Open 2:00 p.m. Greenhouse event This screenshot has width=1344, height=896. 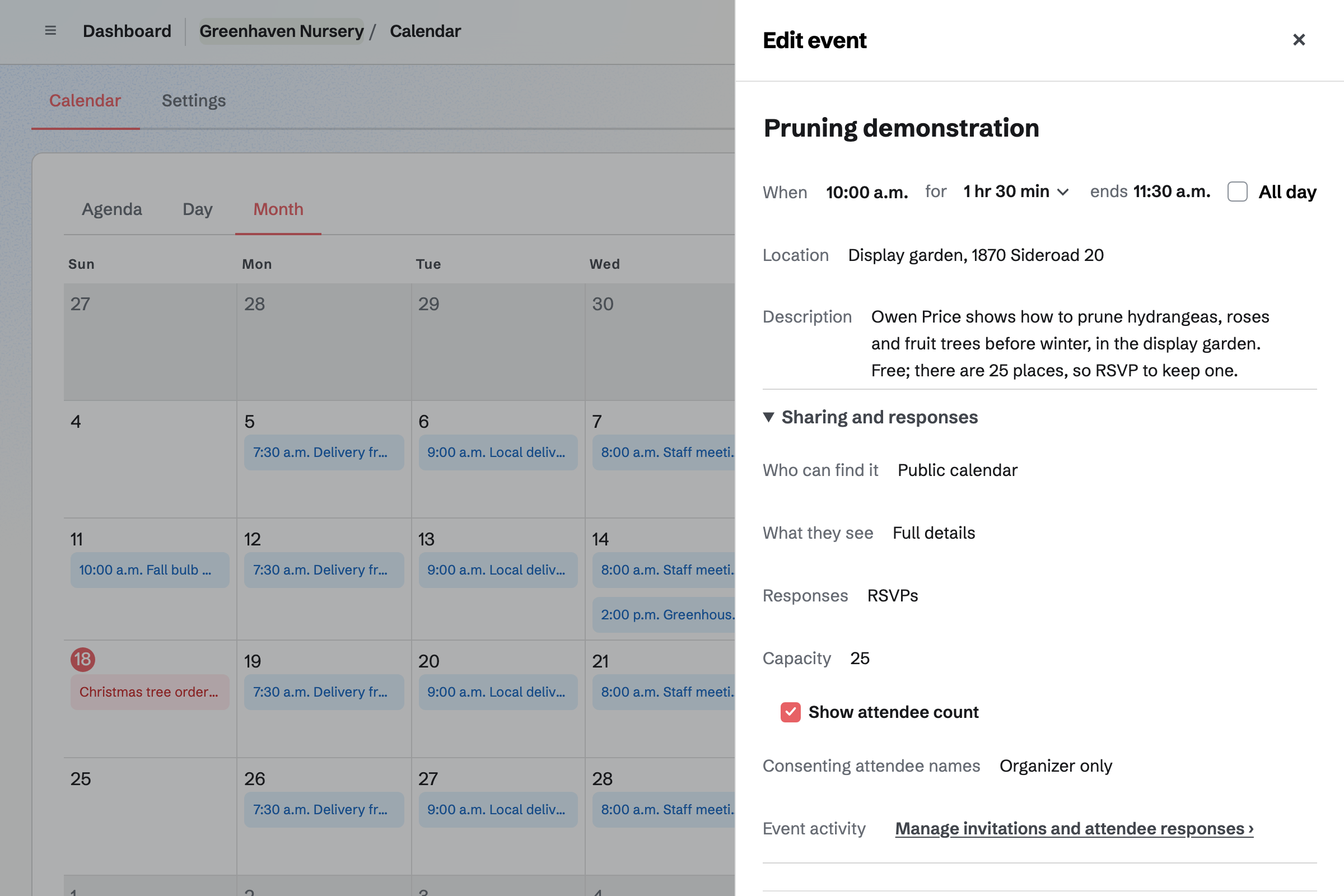click(664, 615)
